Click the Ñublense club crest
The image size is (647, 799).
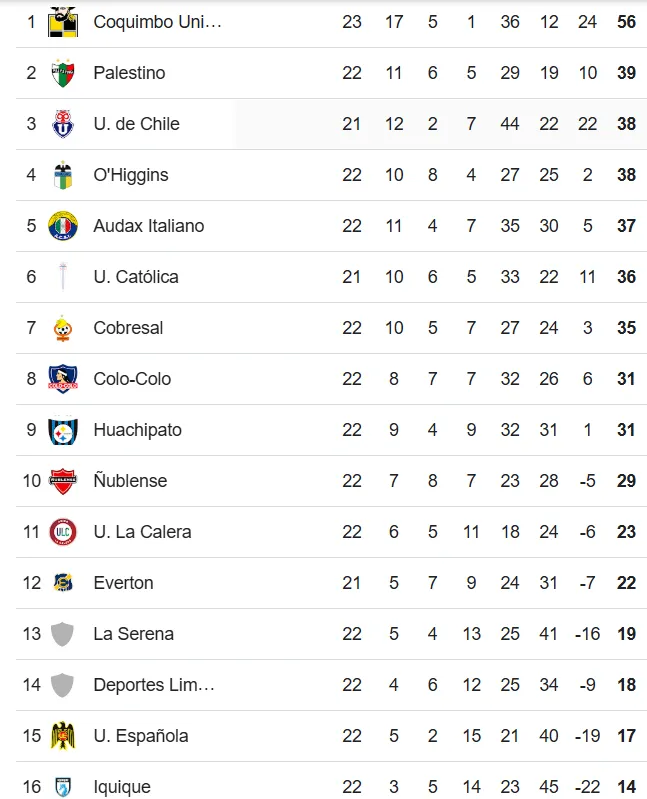coord(63,481)
